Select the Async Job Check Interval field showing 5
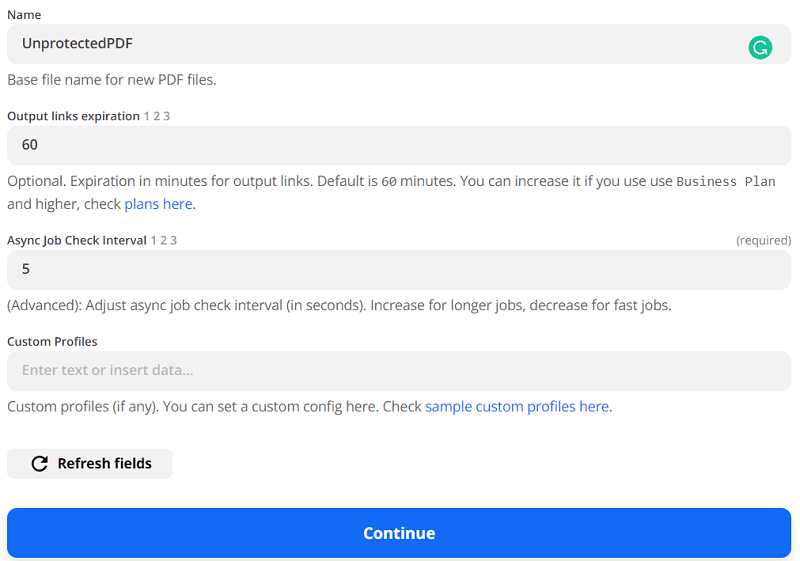This screenshot has width=800, height=561. [x=398, y=269]
